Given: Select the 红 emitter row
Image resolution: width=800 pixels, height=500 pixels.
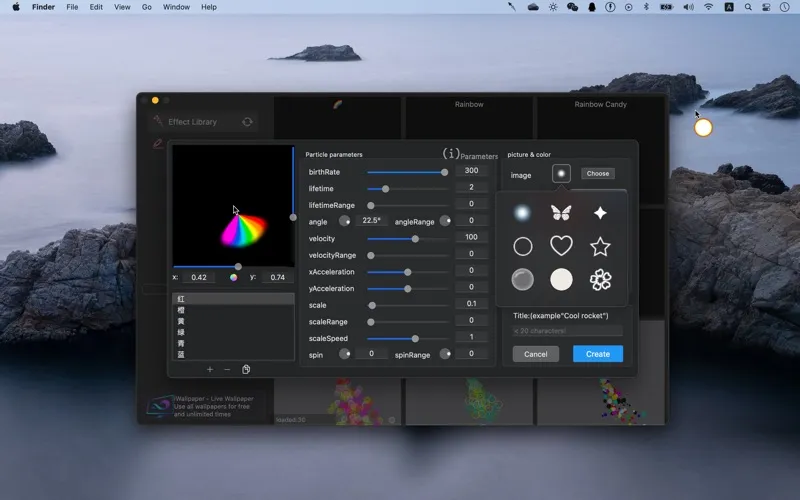Looking at the screenshot, I should click(233, 299).
